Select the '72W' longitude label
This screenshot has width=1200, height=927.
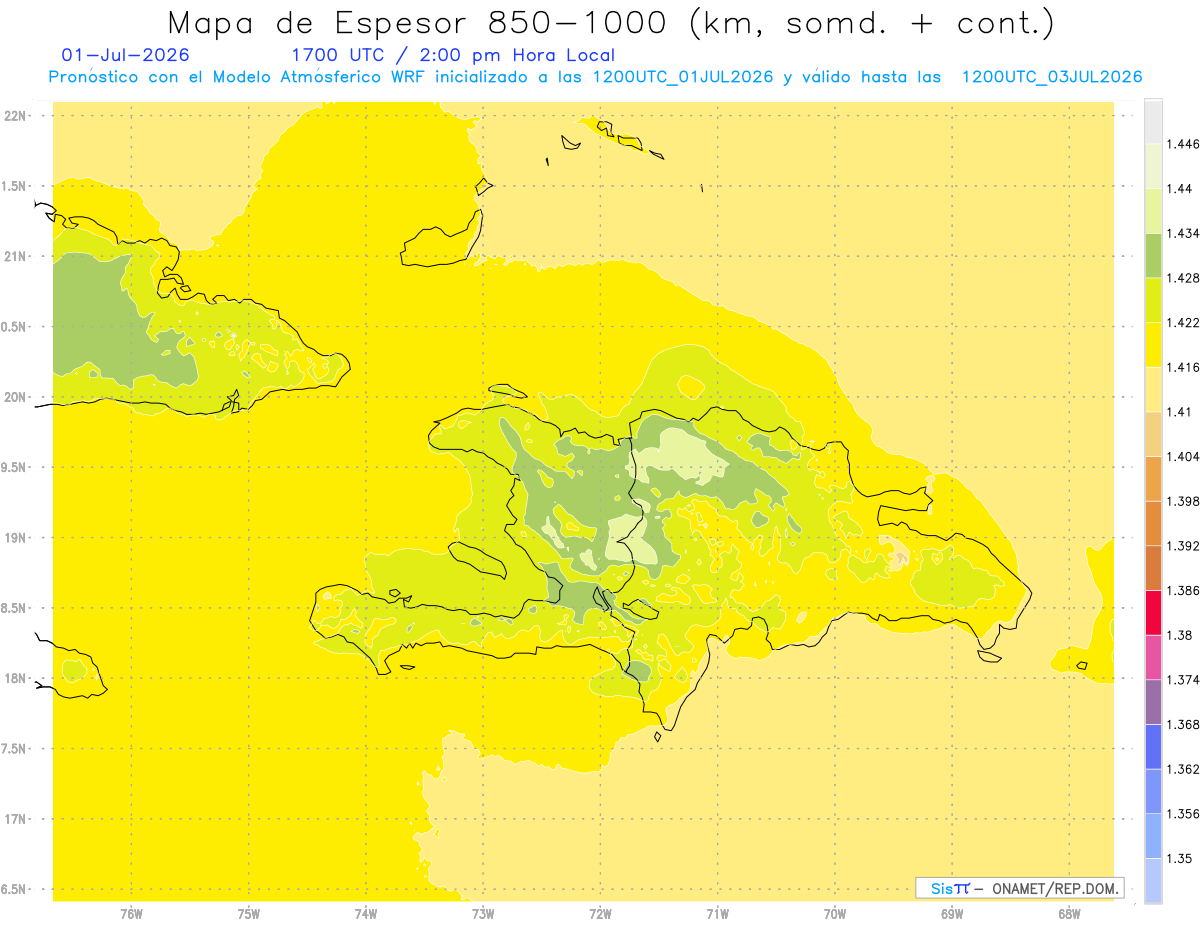click(x=600, y=914)
